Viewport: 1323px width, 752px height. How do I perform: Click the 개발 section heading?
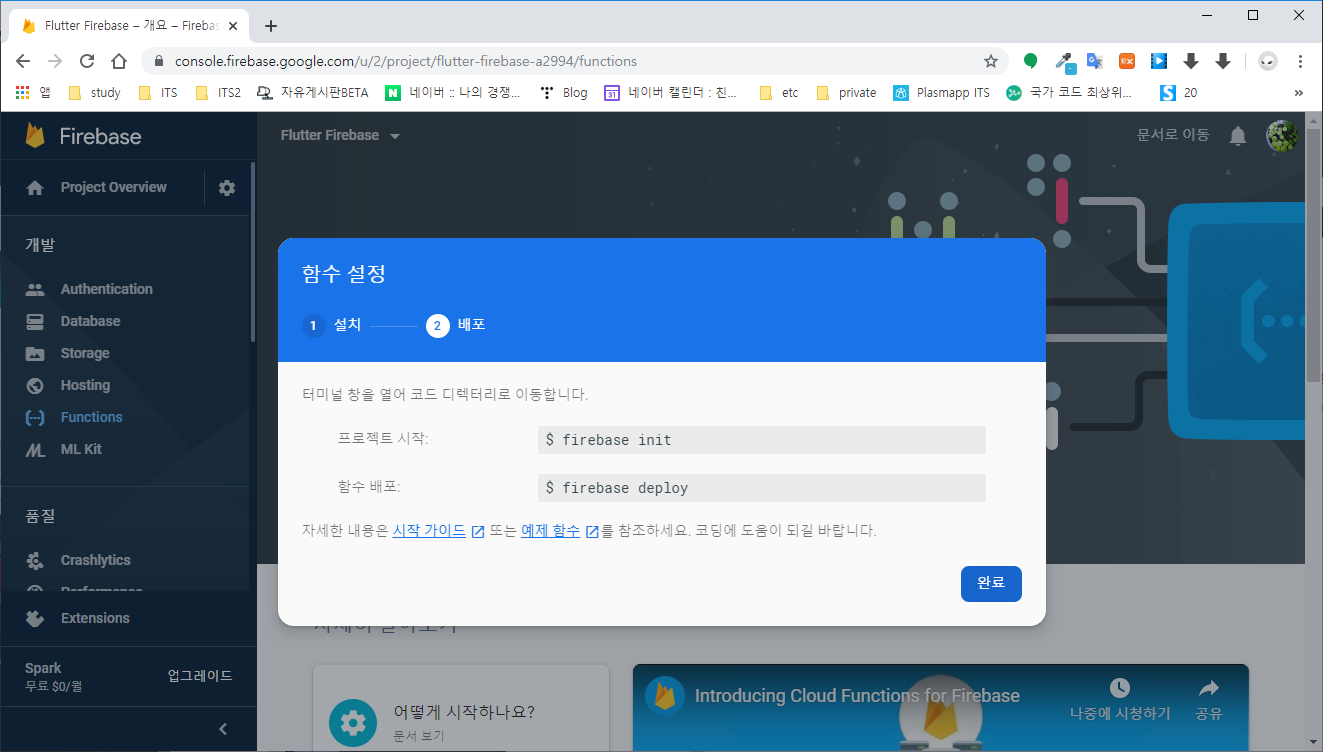pyautogui.click(x=40, y=245)
